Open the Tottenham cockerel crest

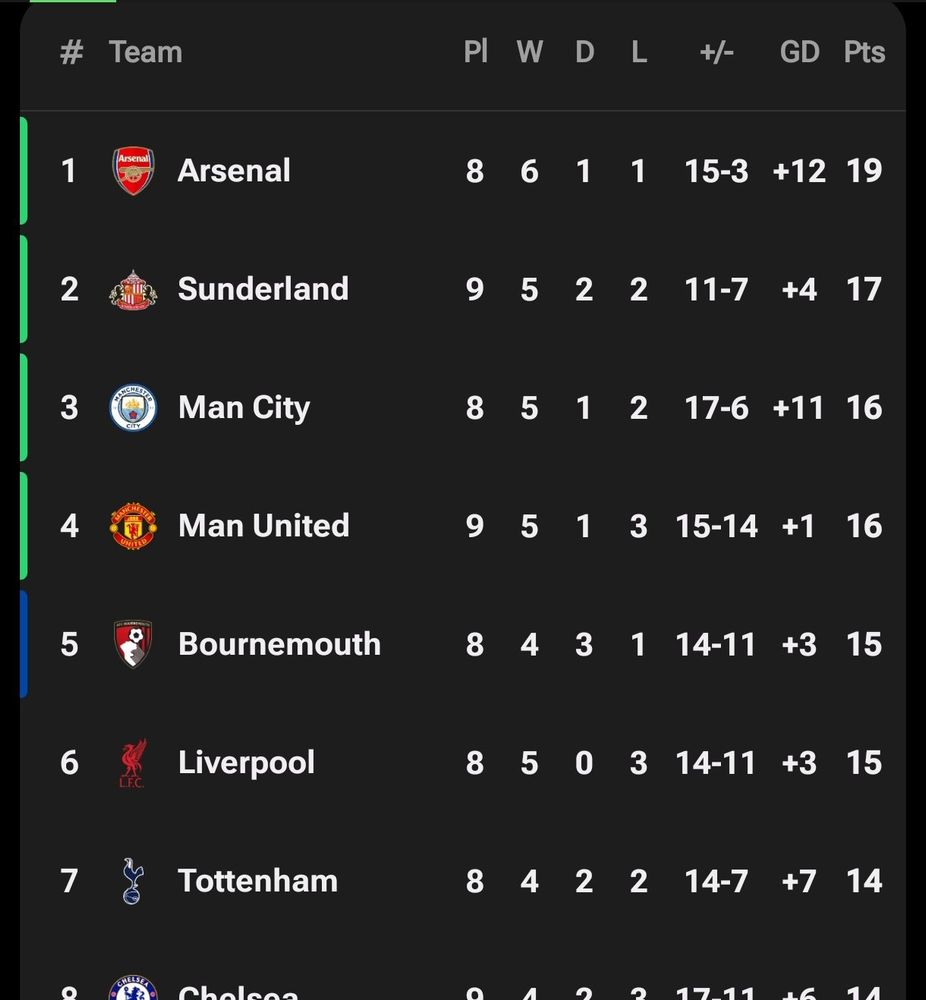pos(133,881)
